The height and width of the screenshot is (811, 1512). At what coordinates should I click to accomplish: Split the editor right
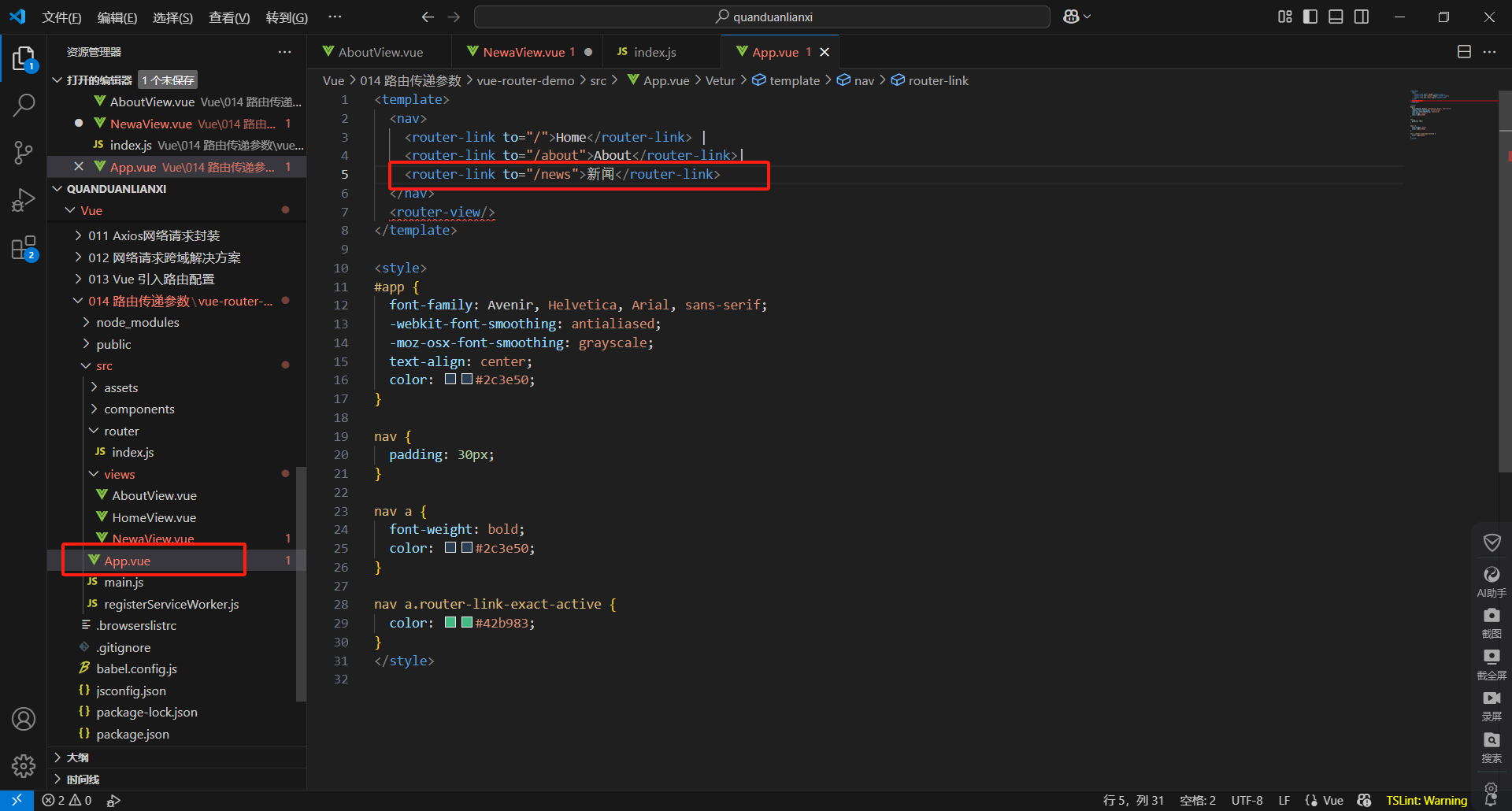(1464, 52)
